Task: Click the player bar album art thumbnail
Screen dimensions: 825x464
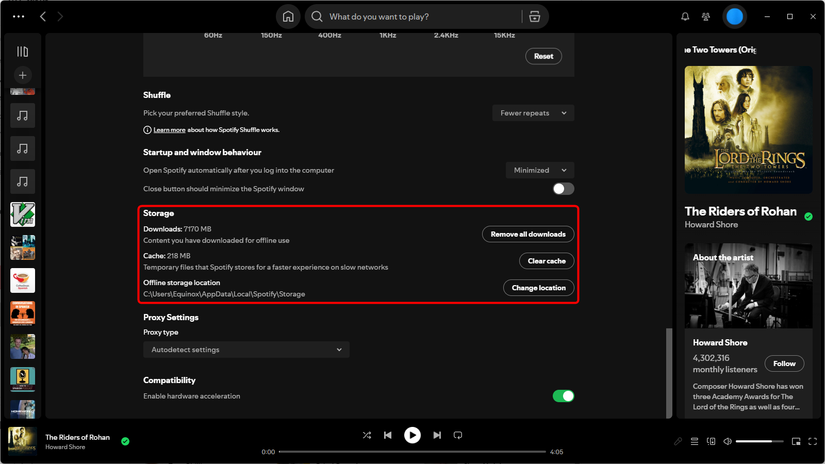Action: [x=22, y=441]
